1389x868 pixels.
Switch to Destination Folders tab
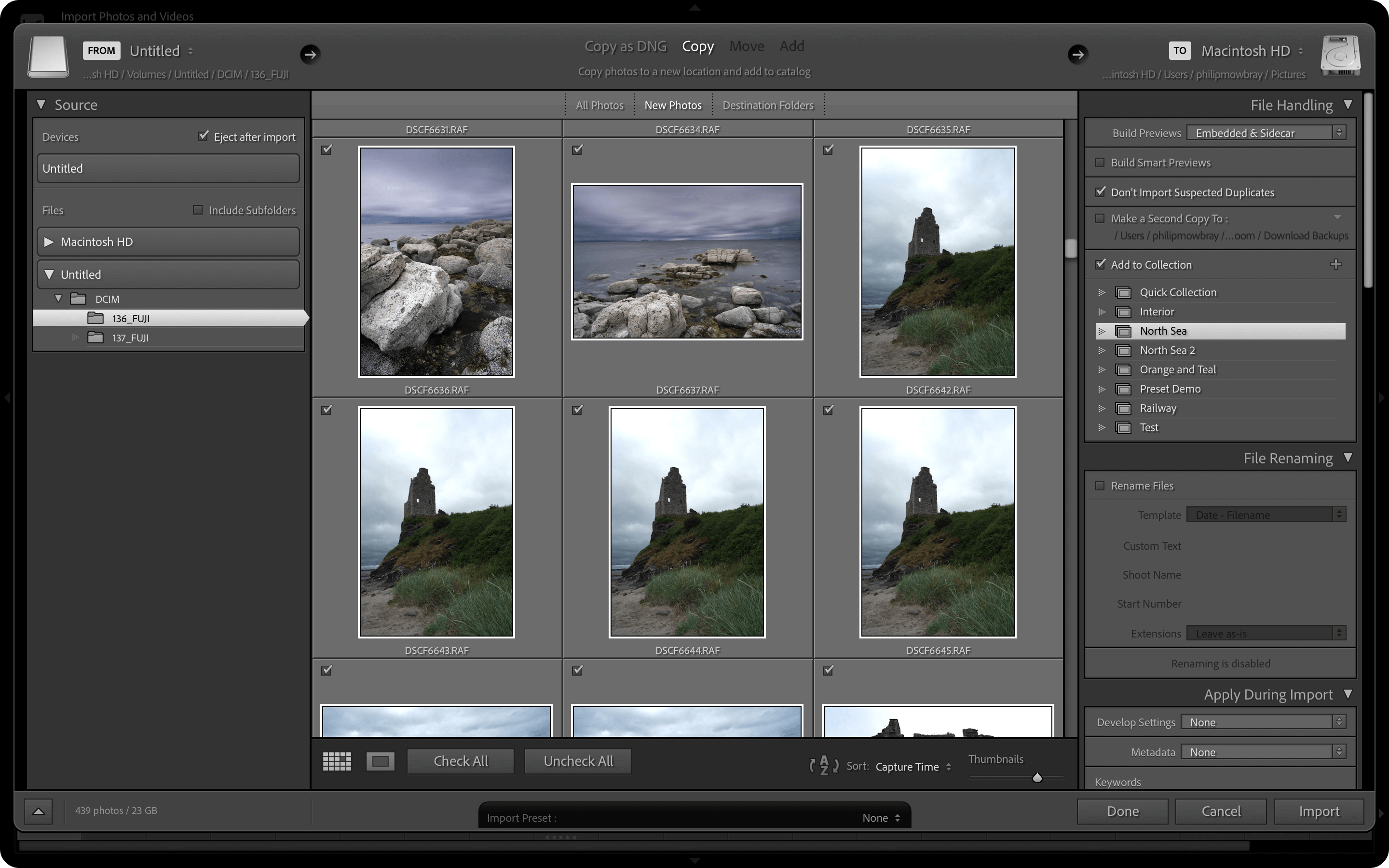pos(768,105)
